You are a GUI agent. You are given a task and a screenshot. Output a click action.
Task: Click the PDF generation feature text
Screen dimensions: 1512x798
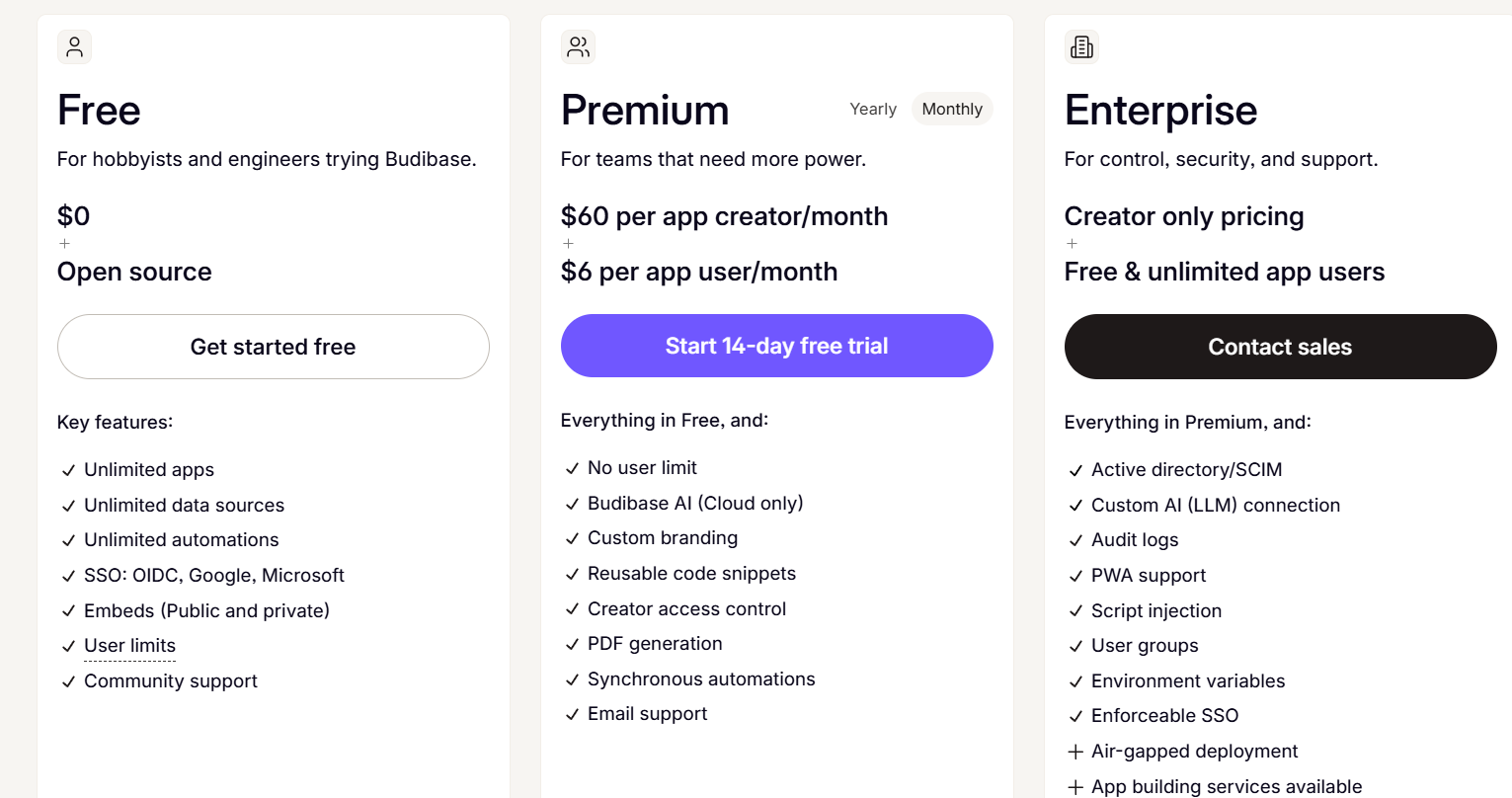coord(655,644)
